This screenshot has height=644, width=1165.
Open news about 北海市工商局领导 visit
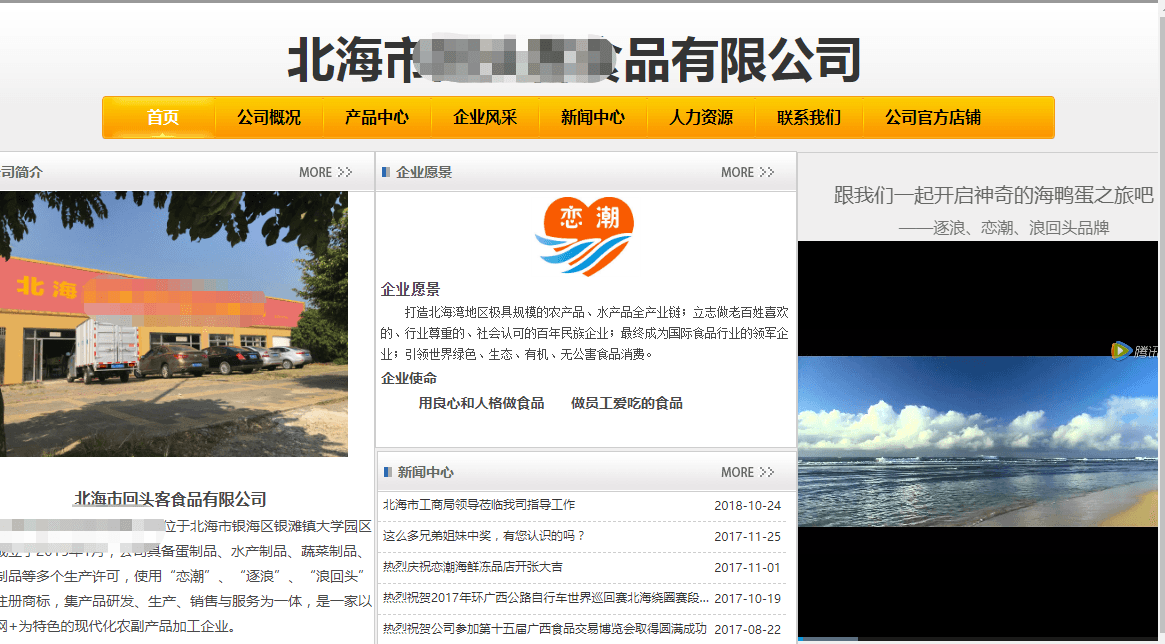(x=479, y=505)
